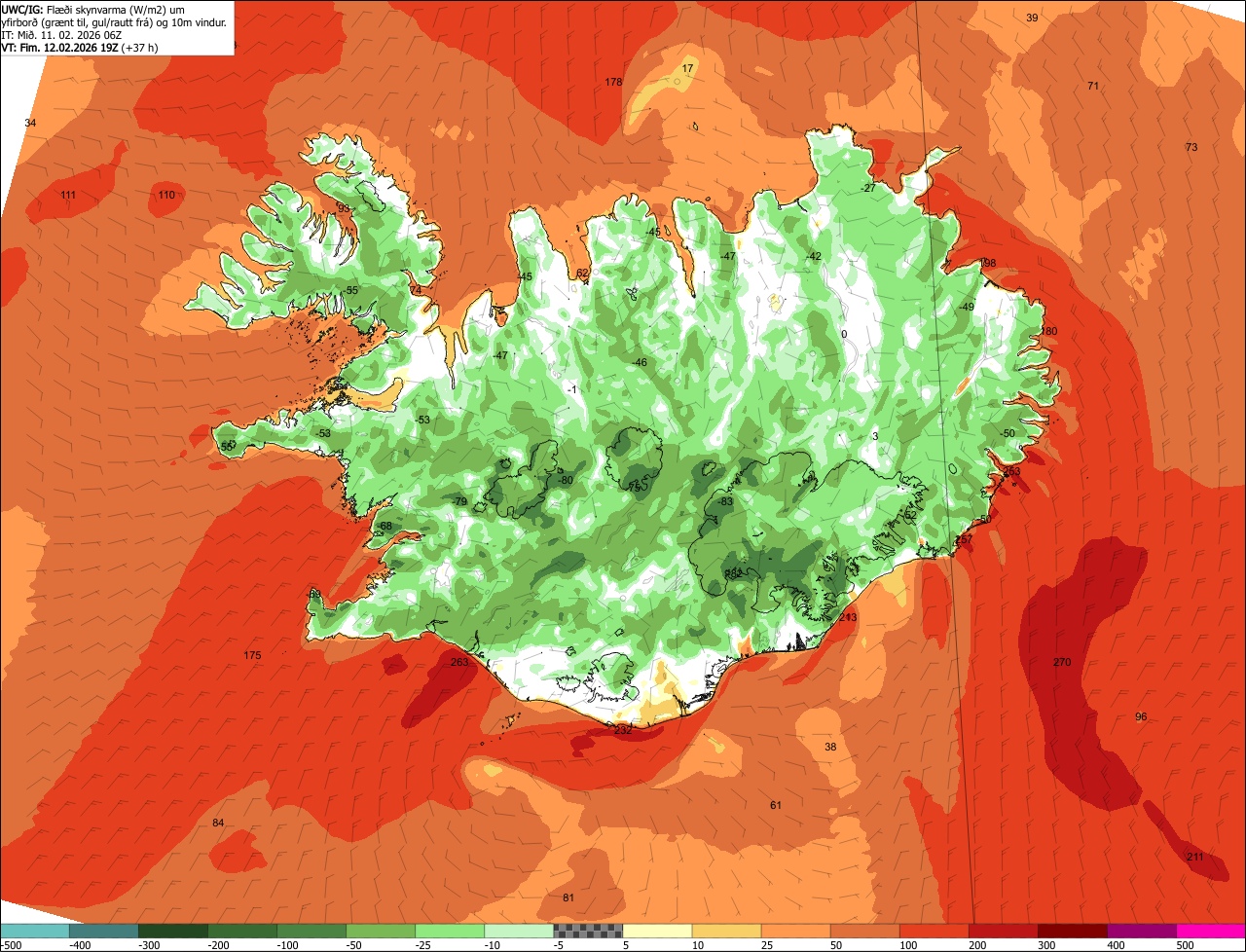Click the '-500' legend scale label
Image resolution: width=1246 pixels, height=952 pixels.
12,945
